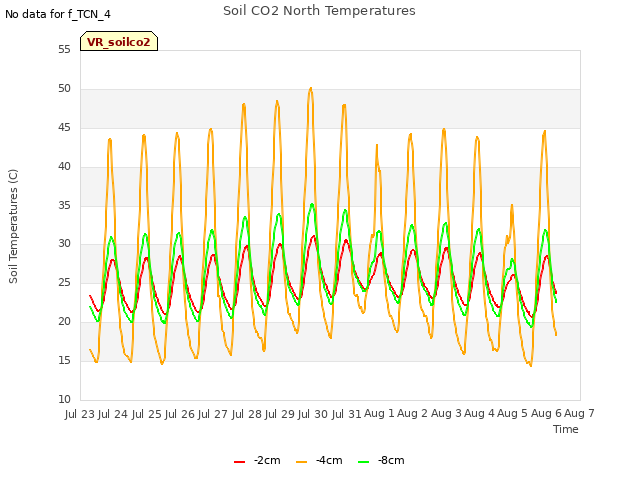Select the chart title Soil CO2 North Temperatures
Image resolution: width=640 pixels, height=480 pixels.
click(x=319, y=11)
